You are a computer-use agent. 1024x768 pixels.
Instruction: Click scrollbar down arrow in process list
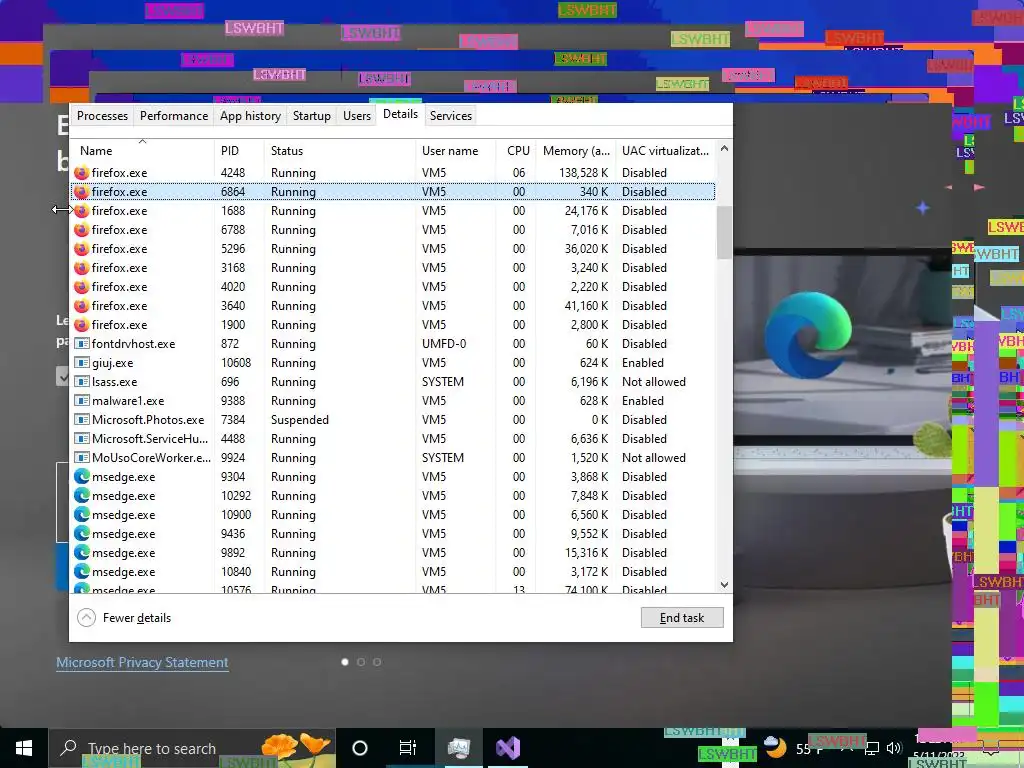click(x=724, y=585)
